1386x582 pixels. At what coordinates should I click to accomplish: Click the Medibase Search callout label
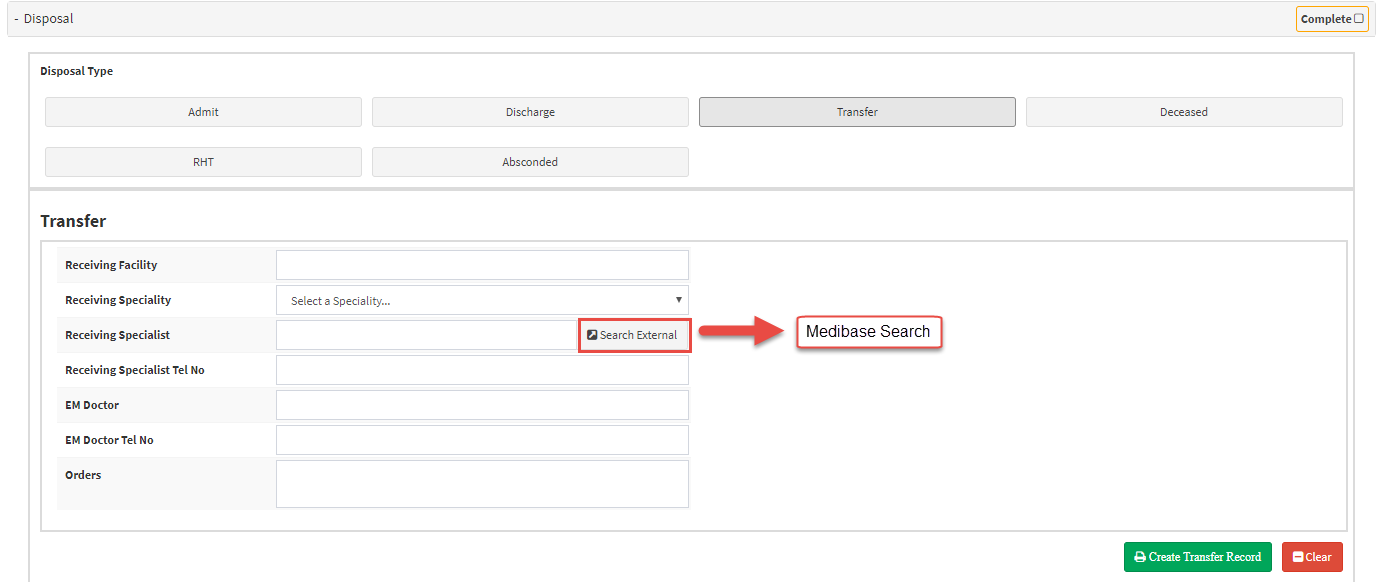(868, 332)
